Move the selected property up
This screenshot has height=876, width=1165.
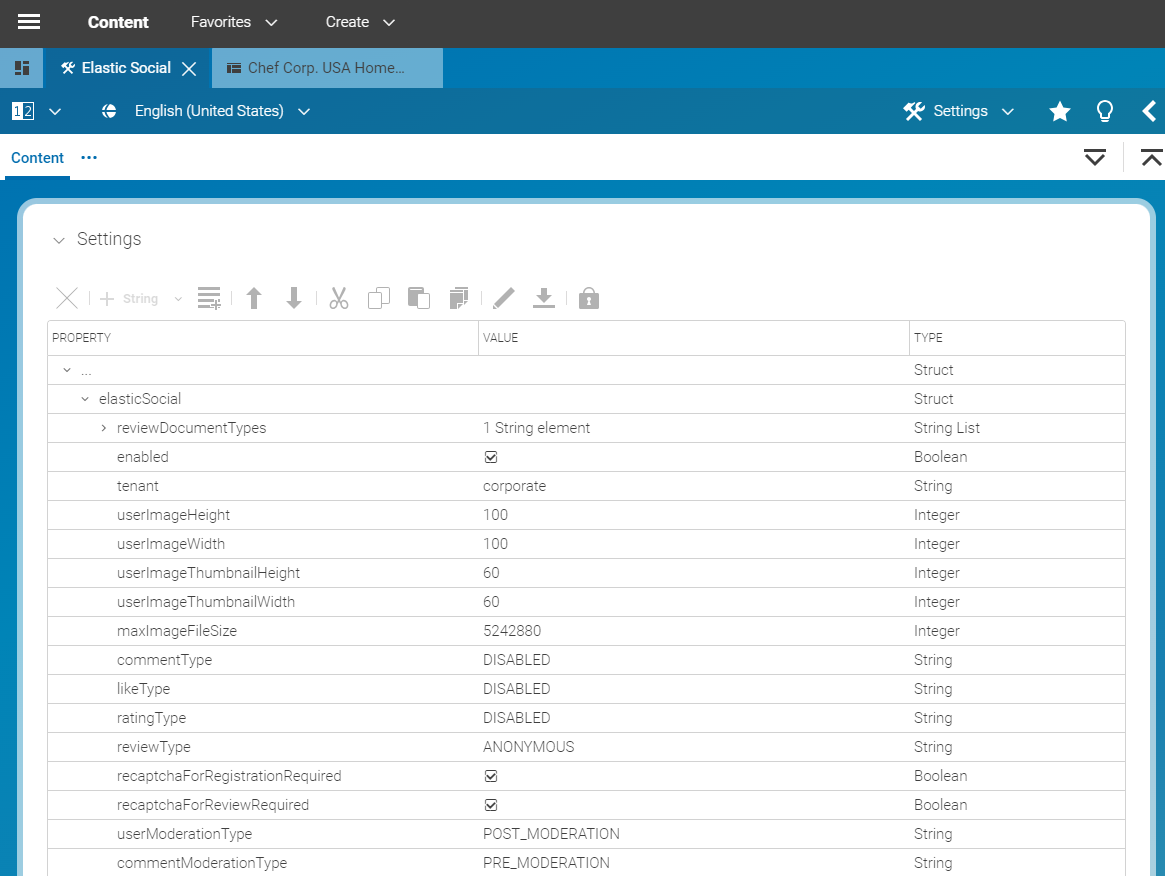tap(253, 298)
